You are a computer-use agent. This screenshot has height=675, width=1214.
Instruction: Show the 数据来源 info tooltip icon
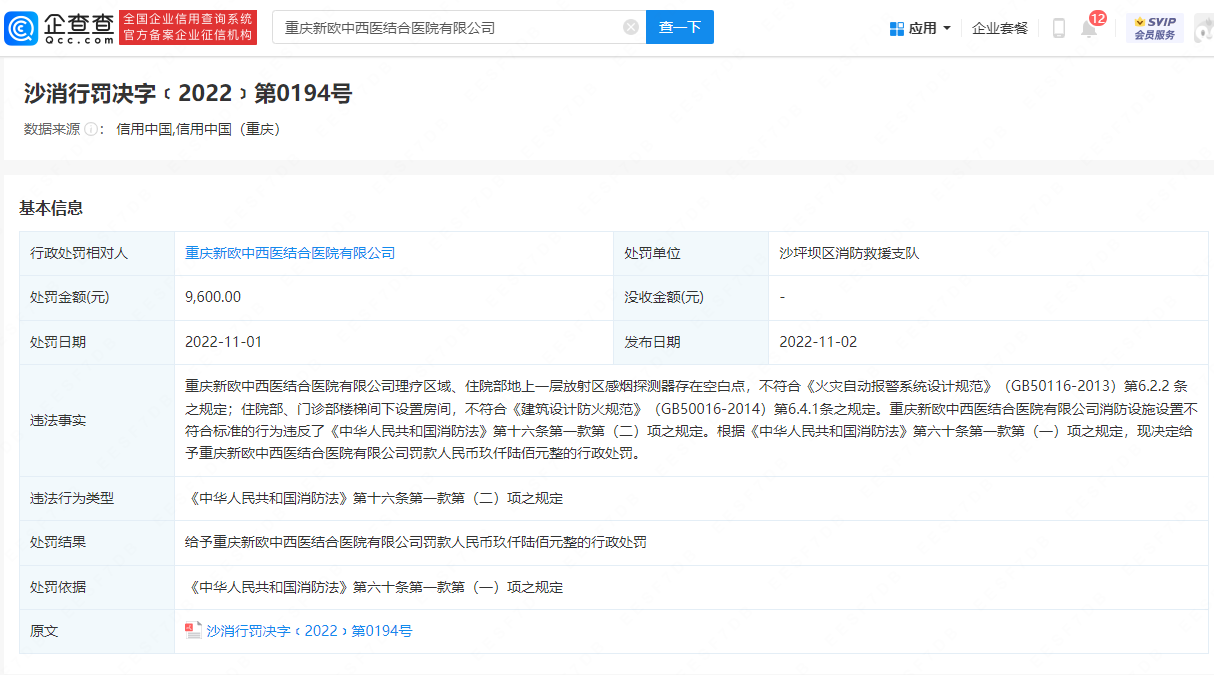pos(91,129)
